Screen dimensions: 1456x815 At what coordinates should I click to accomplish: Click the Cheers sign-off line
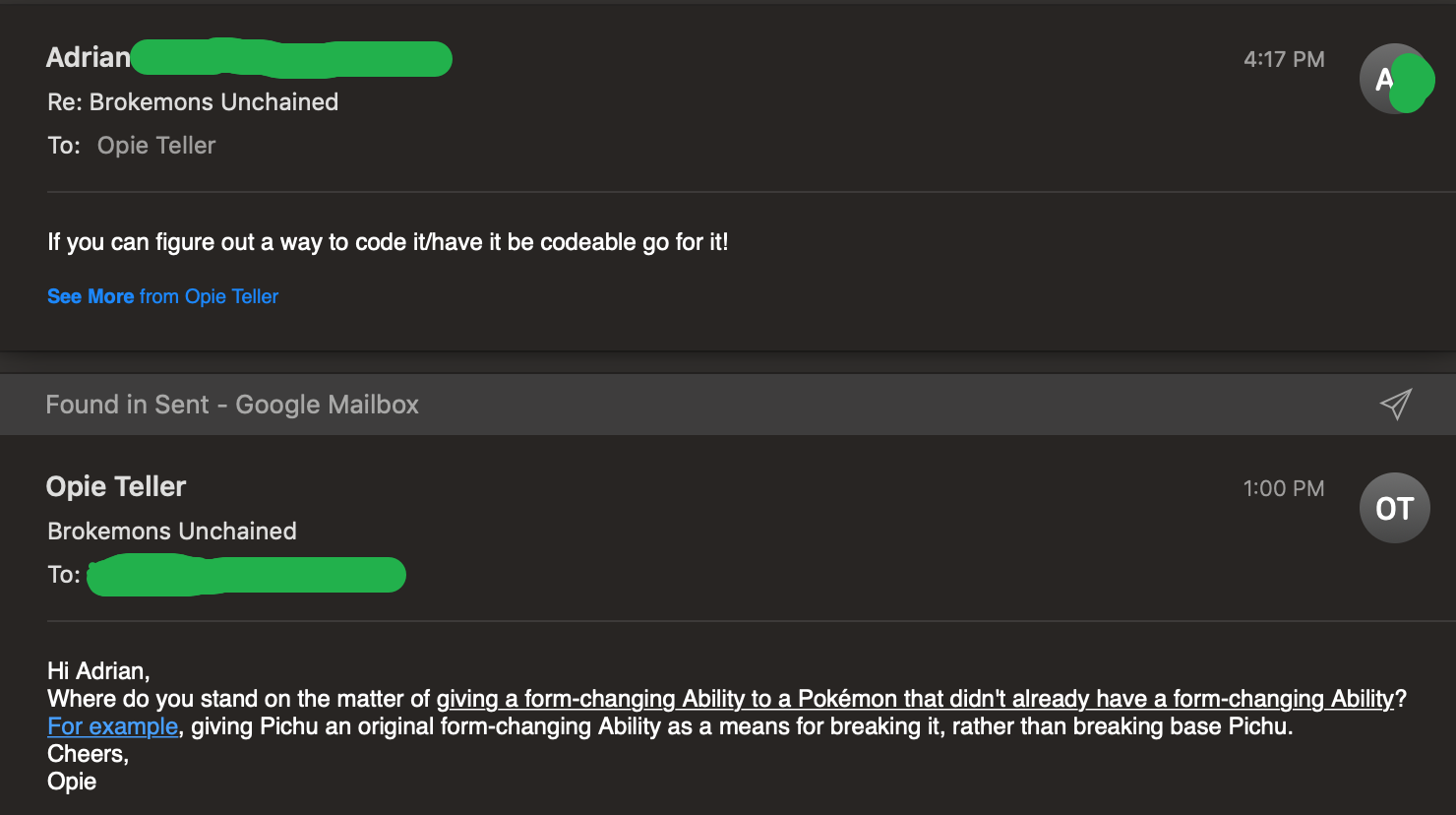click(x=88, y=754)
